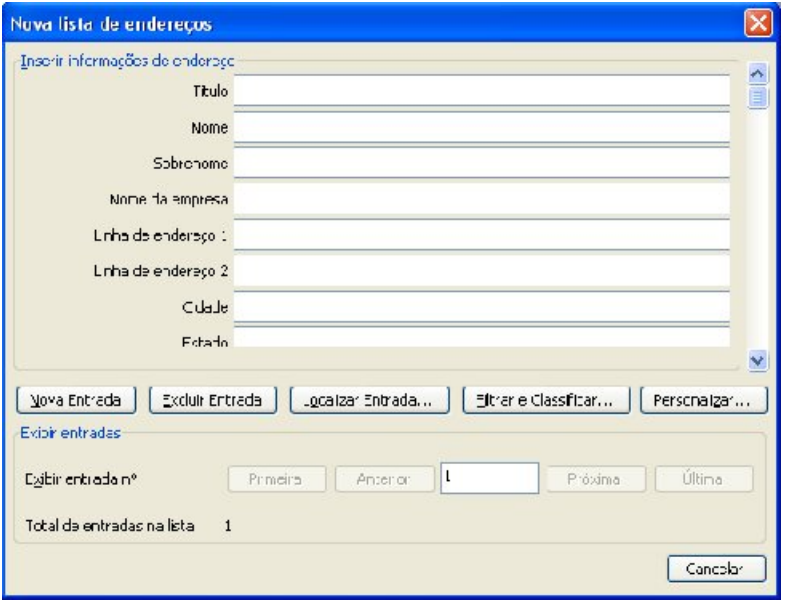Select the Cidade input field
This screenshot has height=602, width=785.
click(482, 306)
